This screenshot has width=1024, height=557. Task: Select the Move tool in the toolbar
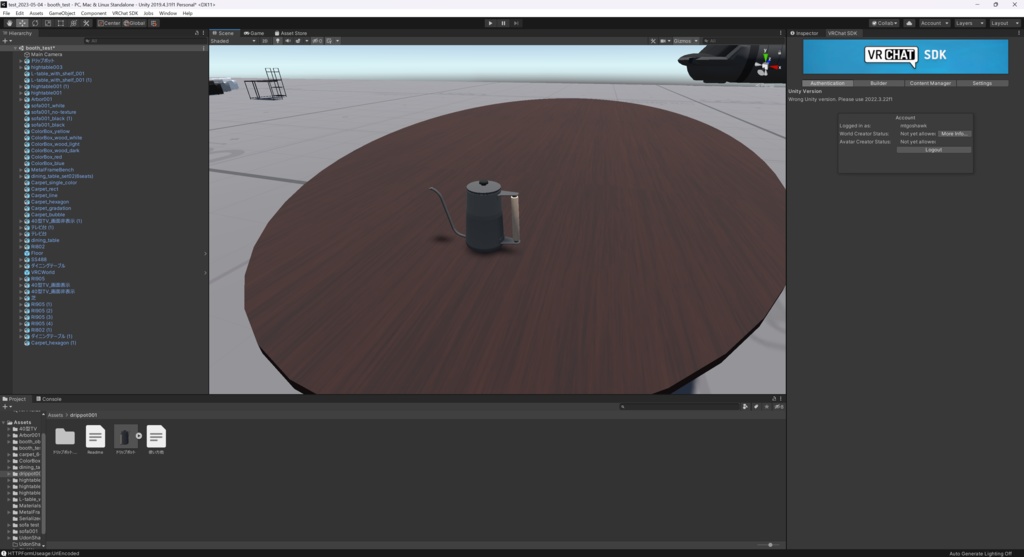22,23
